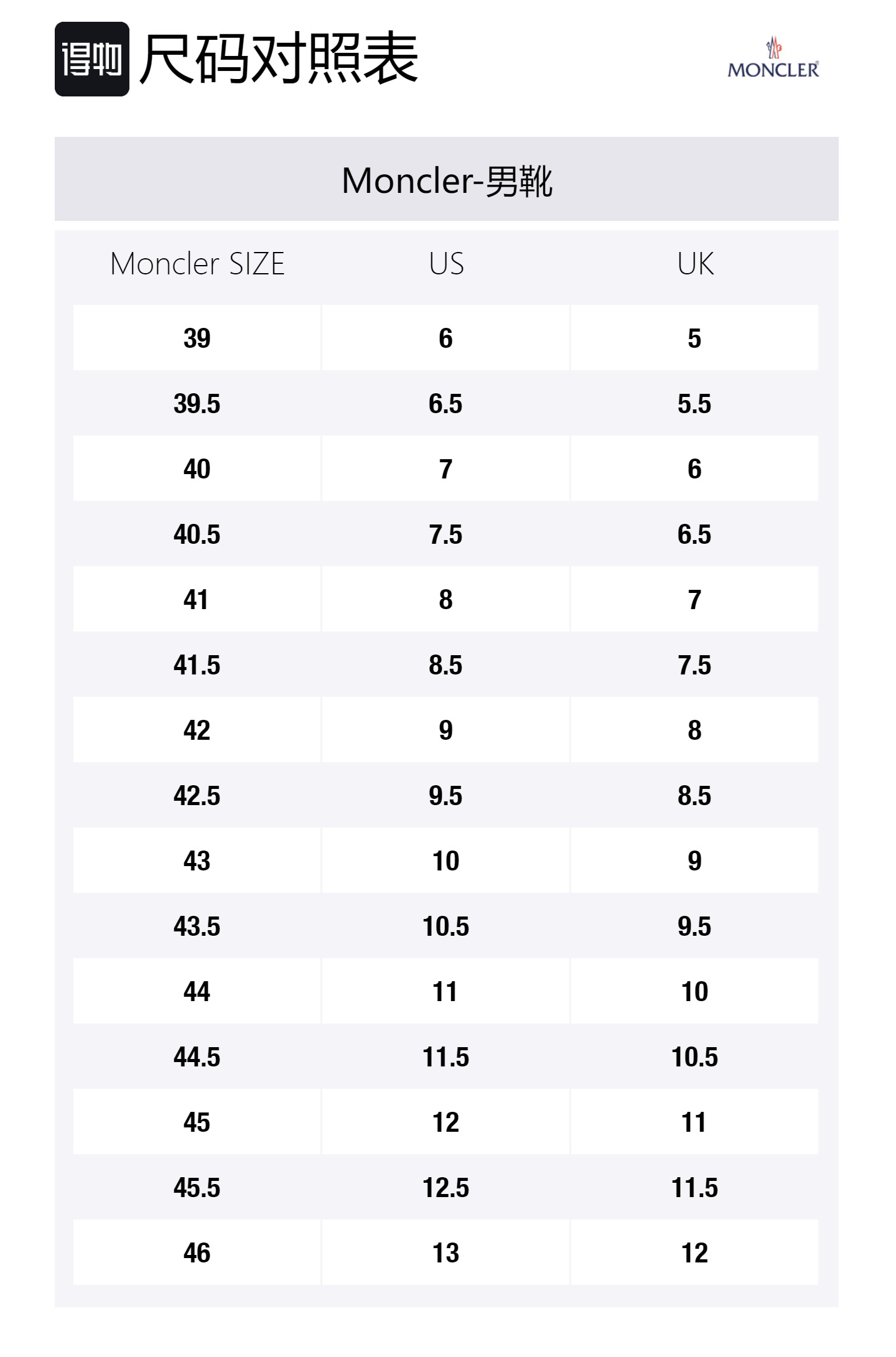This screenshot has height=1357, width=896.
Task: Click US size 8 in the 41 row
Action: (446, 600)
